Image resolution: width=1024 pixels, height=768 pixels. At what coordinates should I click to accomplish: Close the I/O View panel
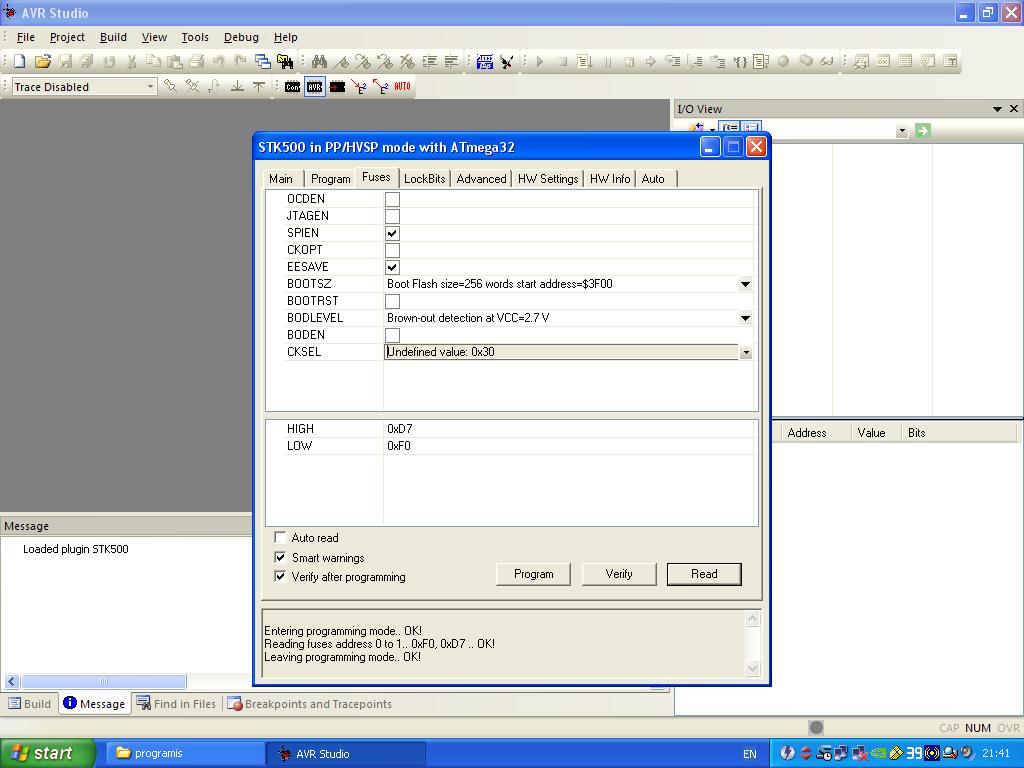1014,108
